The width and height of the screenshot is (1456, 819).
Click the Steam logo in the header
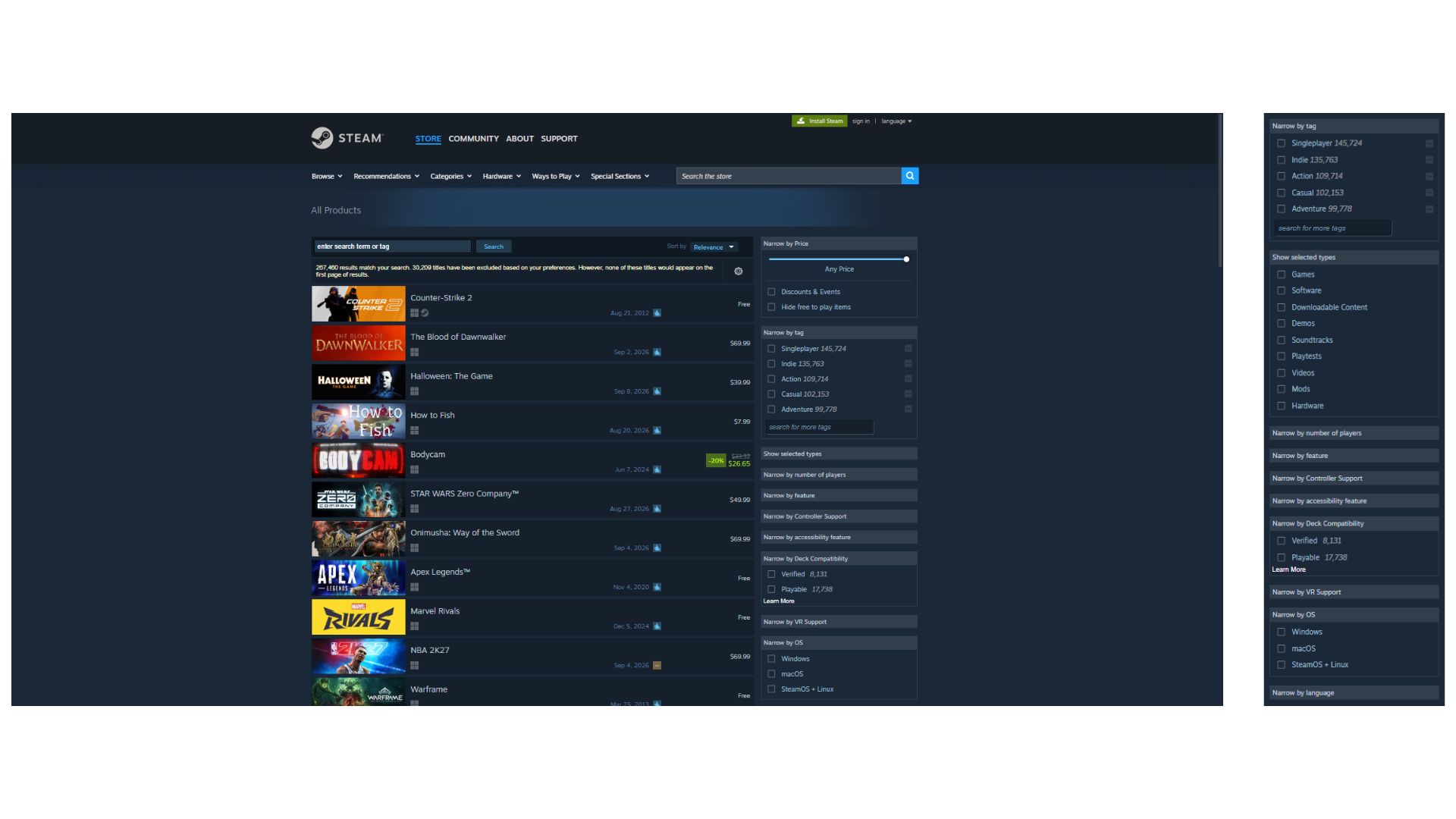point(347,138)
